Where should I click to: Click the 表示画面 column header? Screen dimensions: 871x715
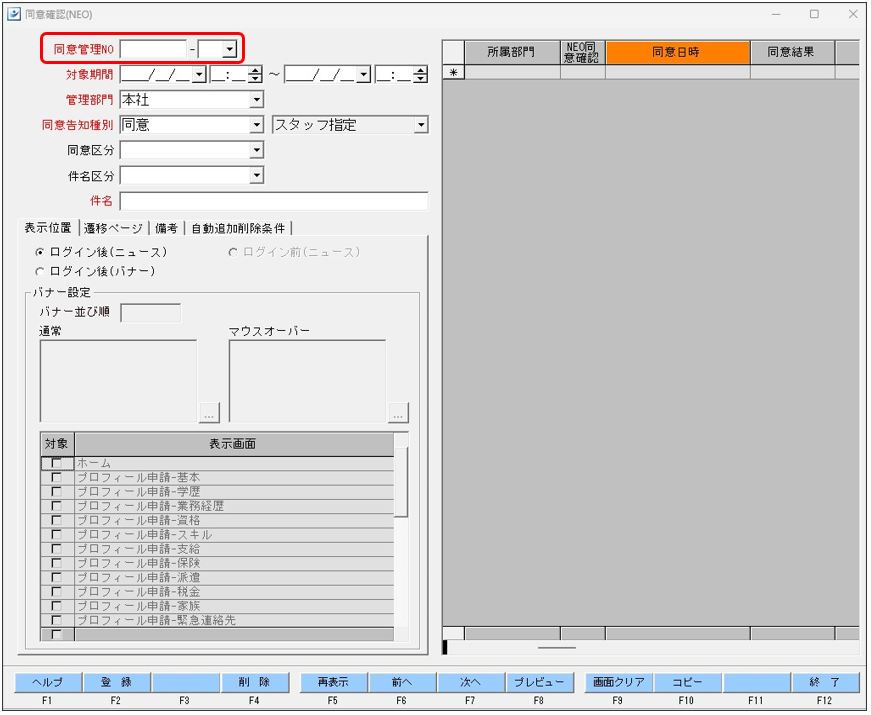(234, 444)
